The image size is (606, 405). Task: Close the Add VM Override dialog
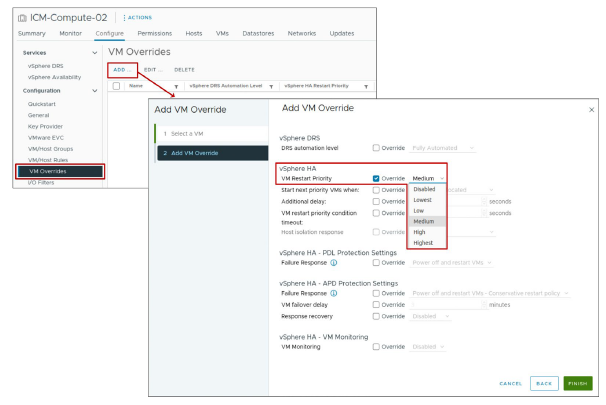(x=591, y=110)
